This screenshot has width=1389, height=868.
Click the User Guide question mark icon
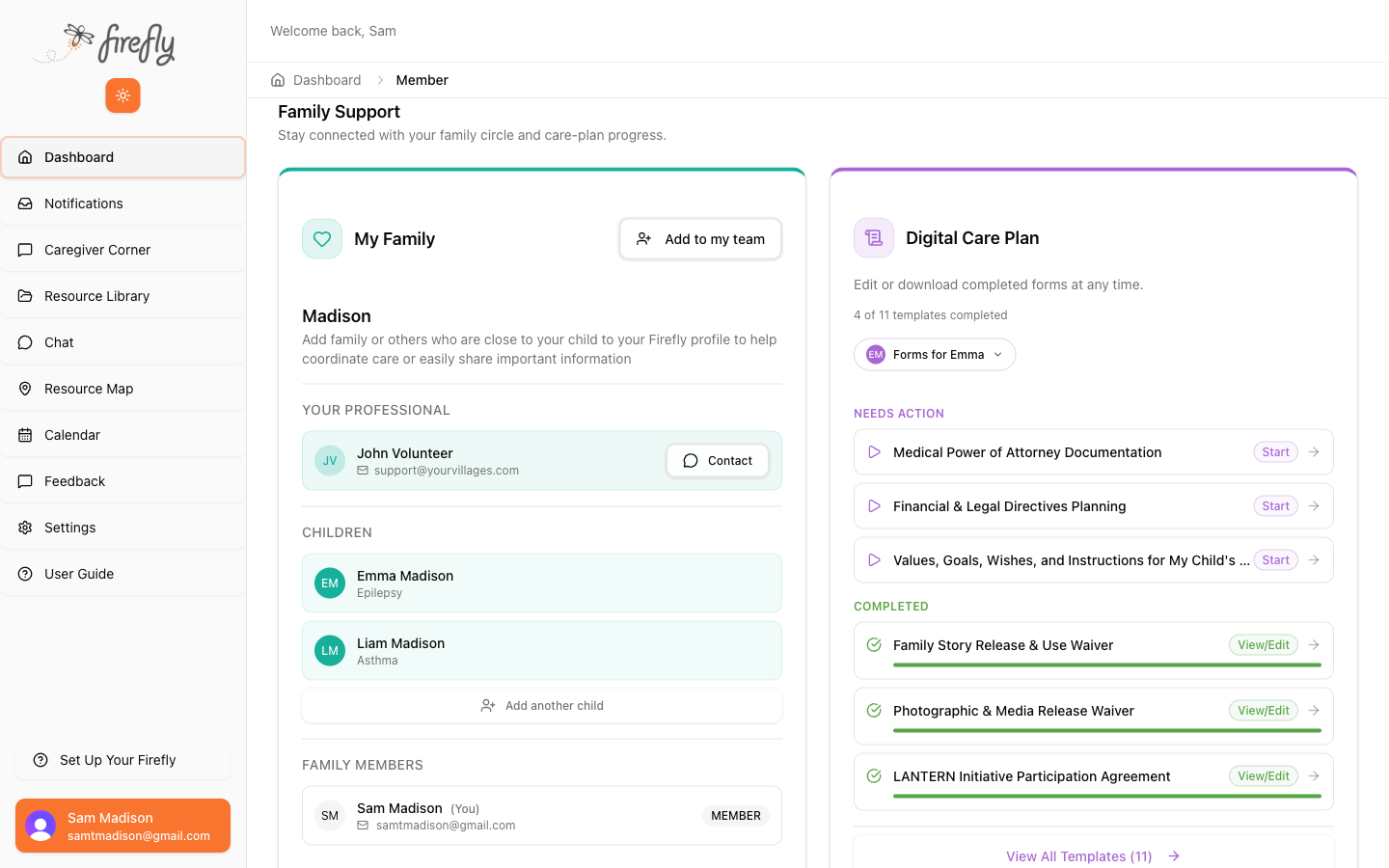coord(25,574)
